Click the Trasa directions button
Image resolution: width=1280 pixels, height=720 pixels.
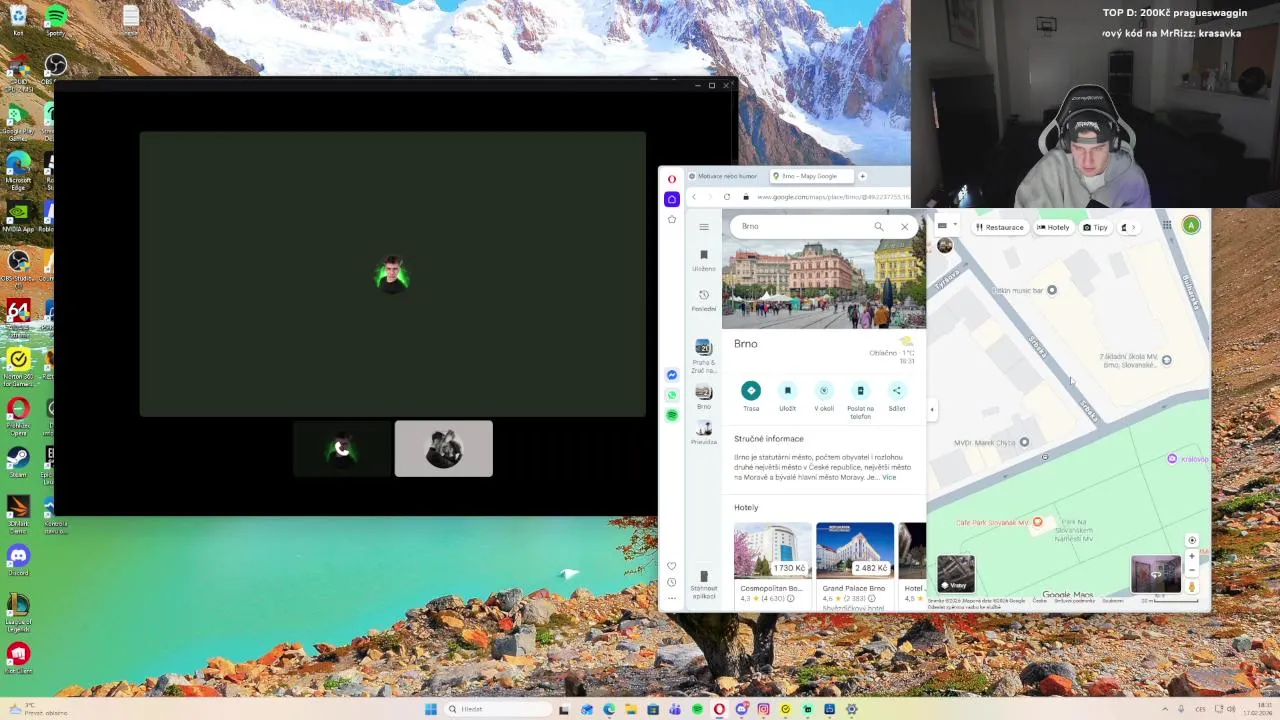(x=751, y=396)
